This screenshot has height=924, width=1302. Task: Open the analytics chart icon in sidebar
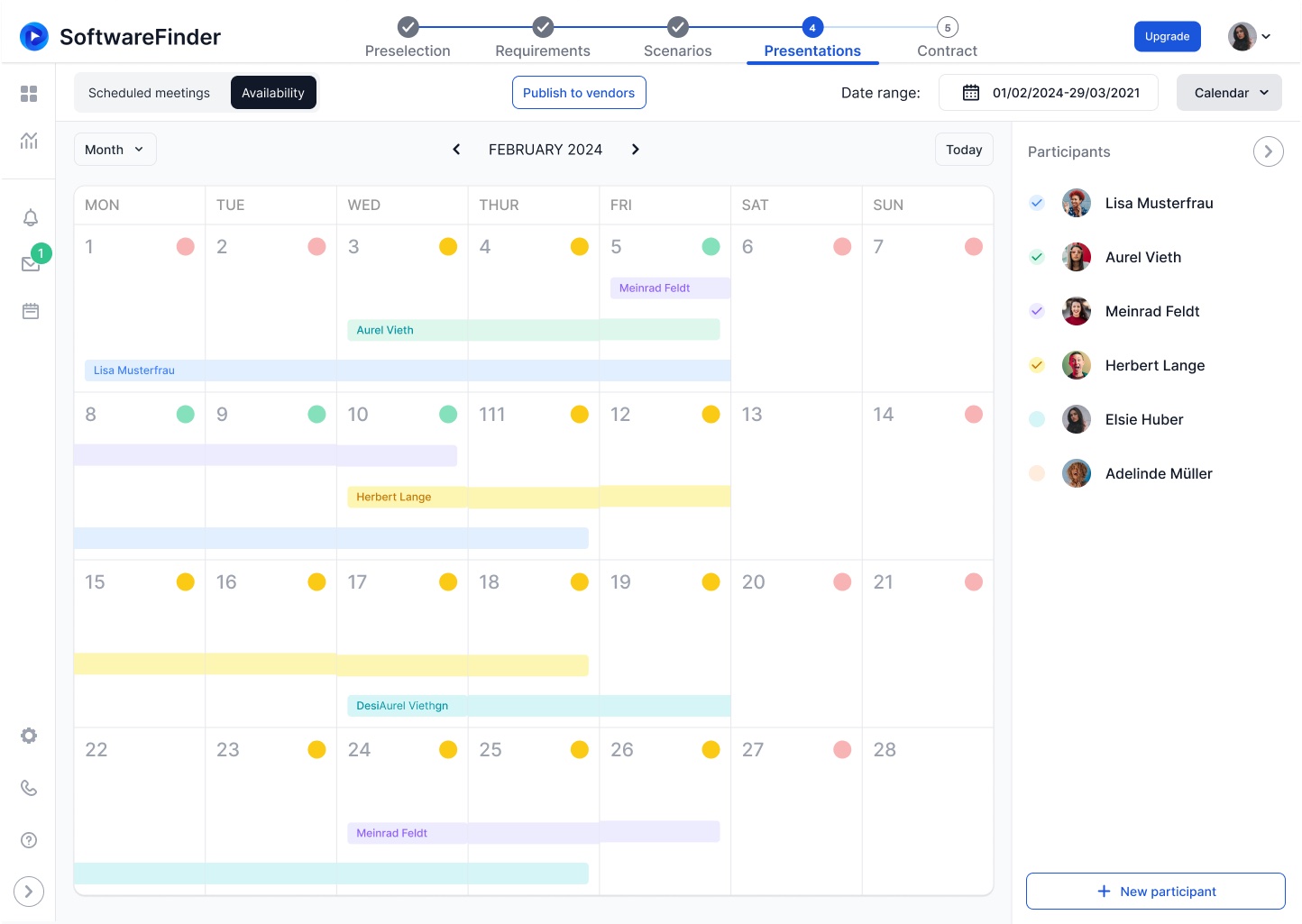click(29, 141)
